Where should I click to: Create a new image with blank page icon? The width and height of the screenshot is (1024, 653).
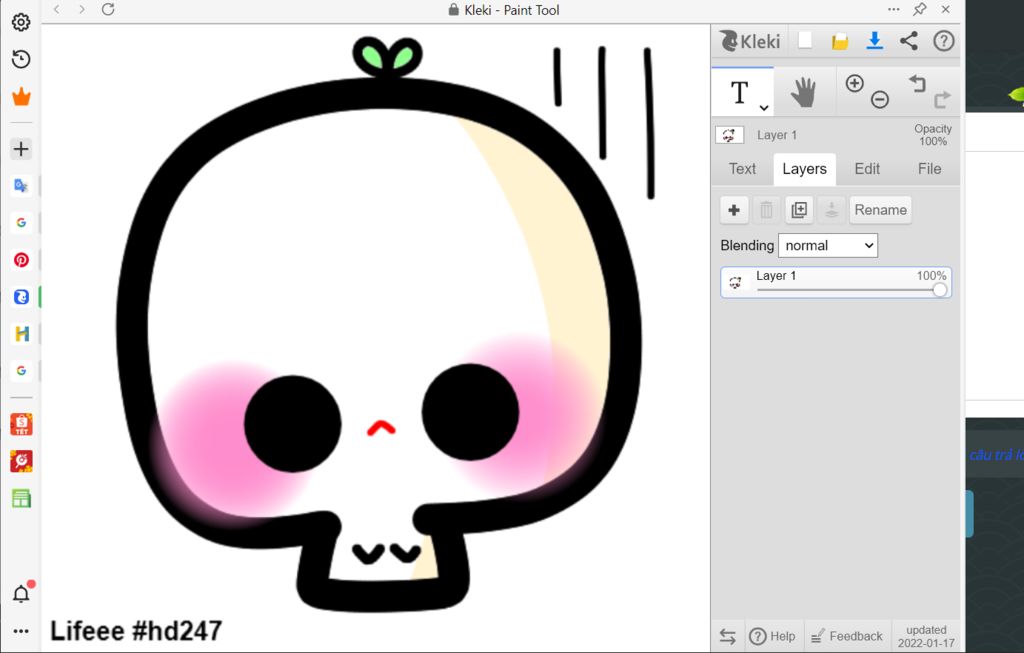(805, 41)
